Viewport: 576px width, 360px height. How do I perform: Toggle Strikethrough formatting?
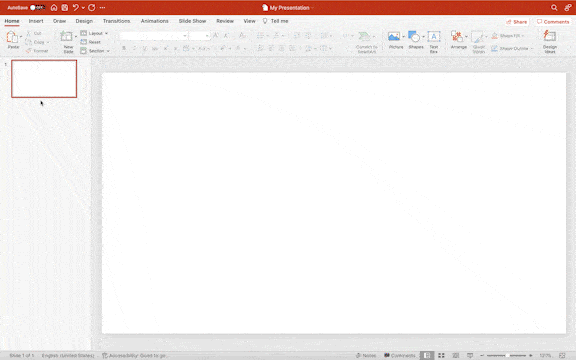click(155, 48)
